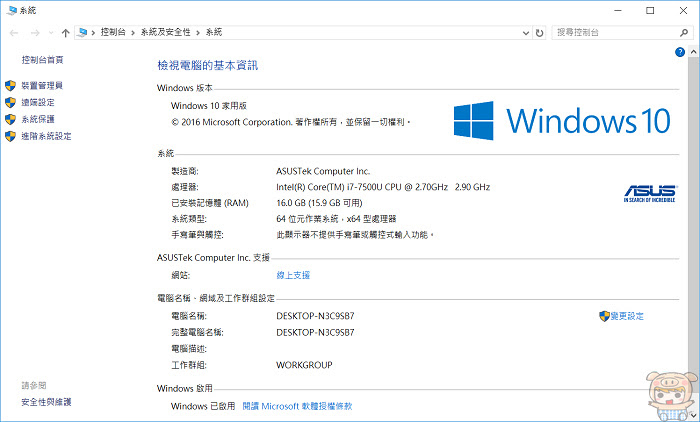The width and height of the screenshot is (700, 422).
Task: Click the forward navigation arrow
Action: click(35, 33)
